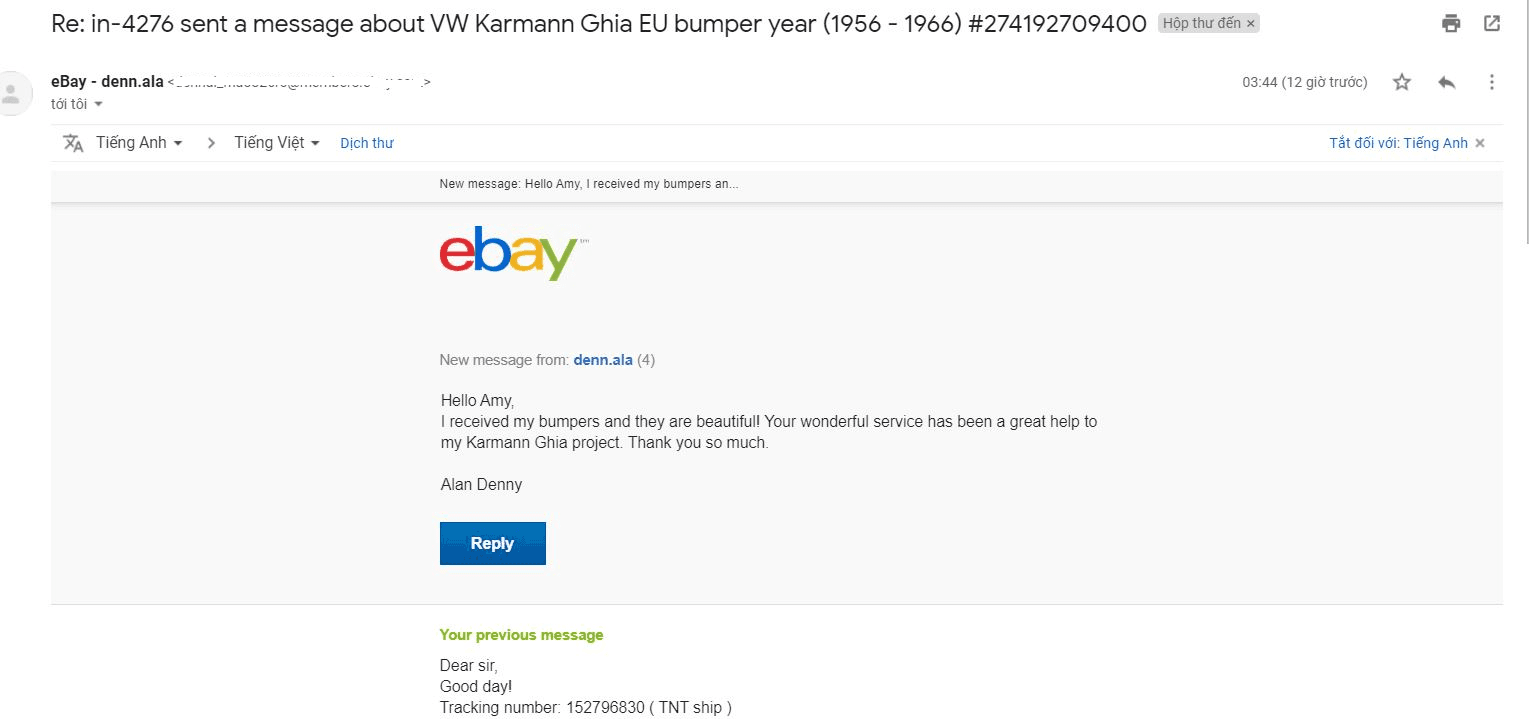
Task: Click the Dịch thư translate link
Action: click(x=367, y=143)
